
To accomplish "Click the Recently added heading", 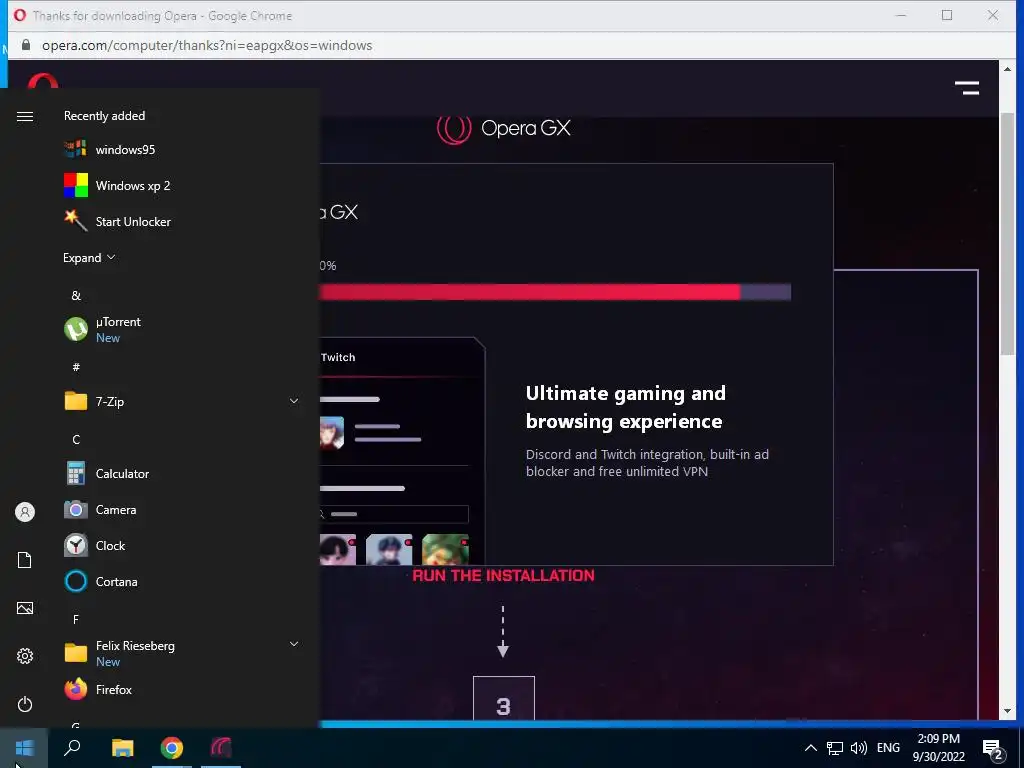I will [104, 116].
